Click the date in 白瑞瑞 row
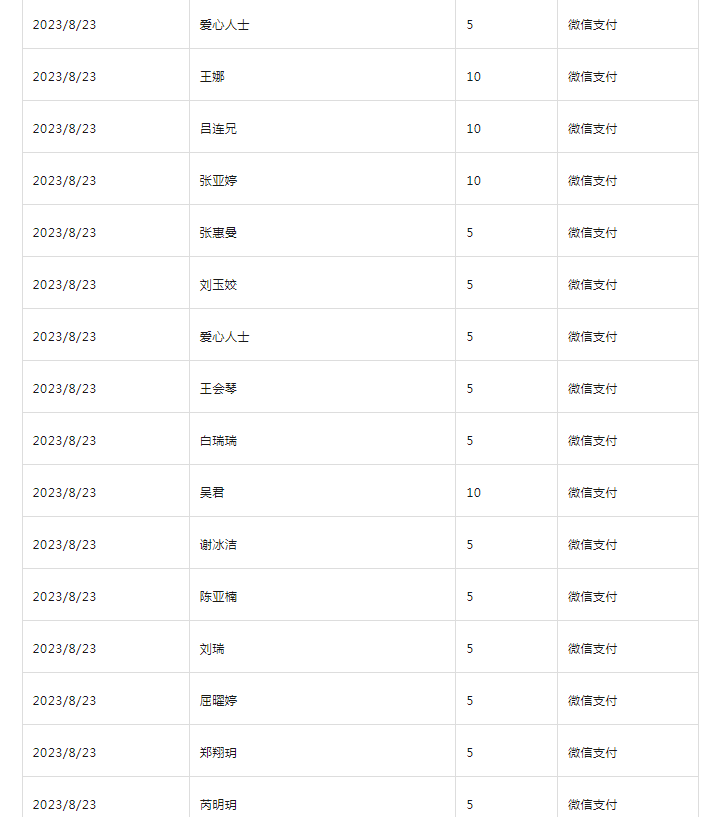 (65, 441)
